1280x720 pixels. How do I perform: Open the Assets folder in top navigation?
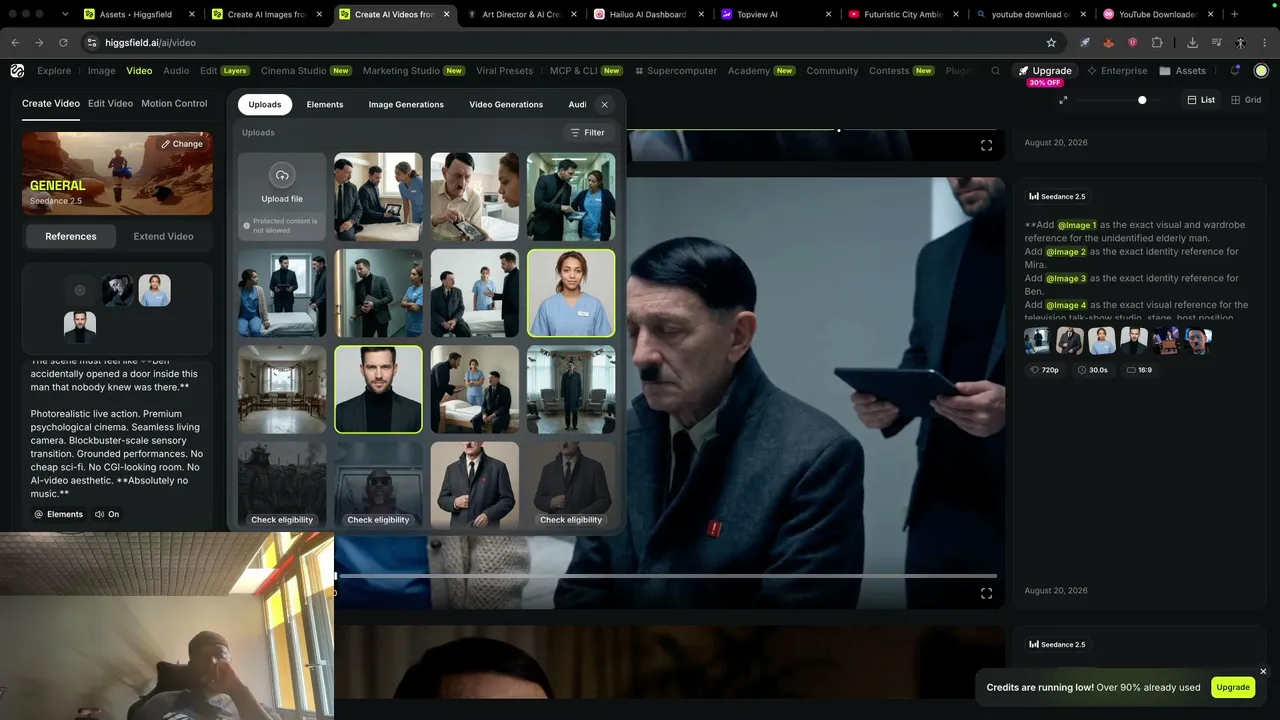pyautogui.click(x=1182, y=71)
